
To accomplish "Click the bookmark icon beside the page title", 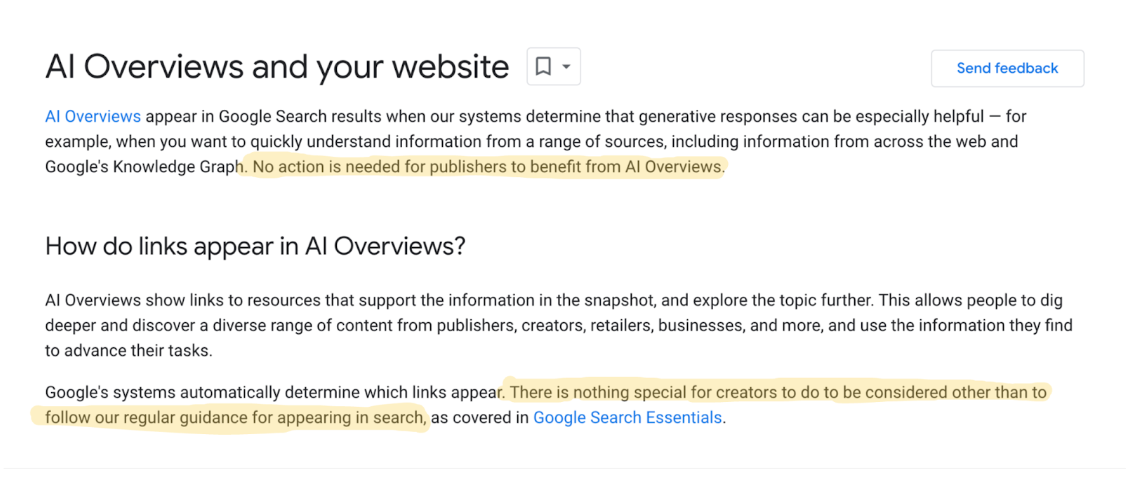I will [x=544, y=67].
